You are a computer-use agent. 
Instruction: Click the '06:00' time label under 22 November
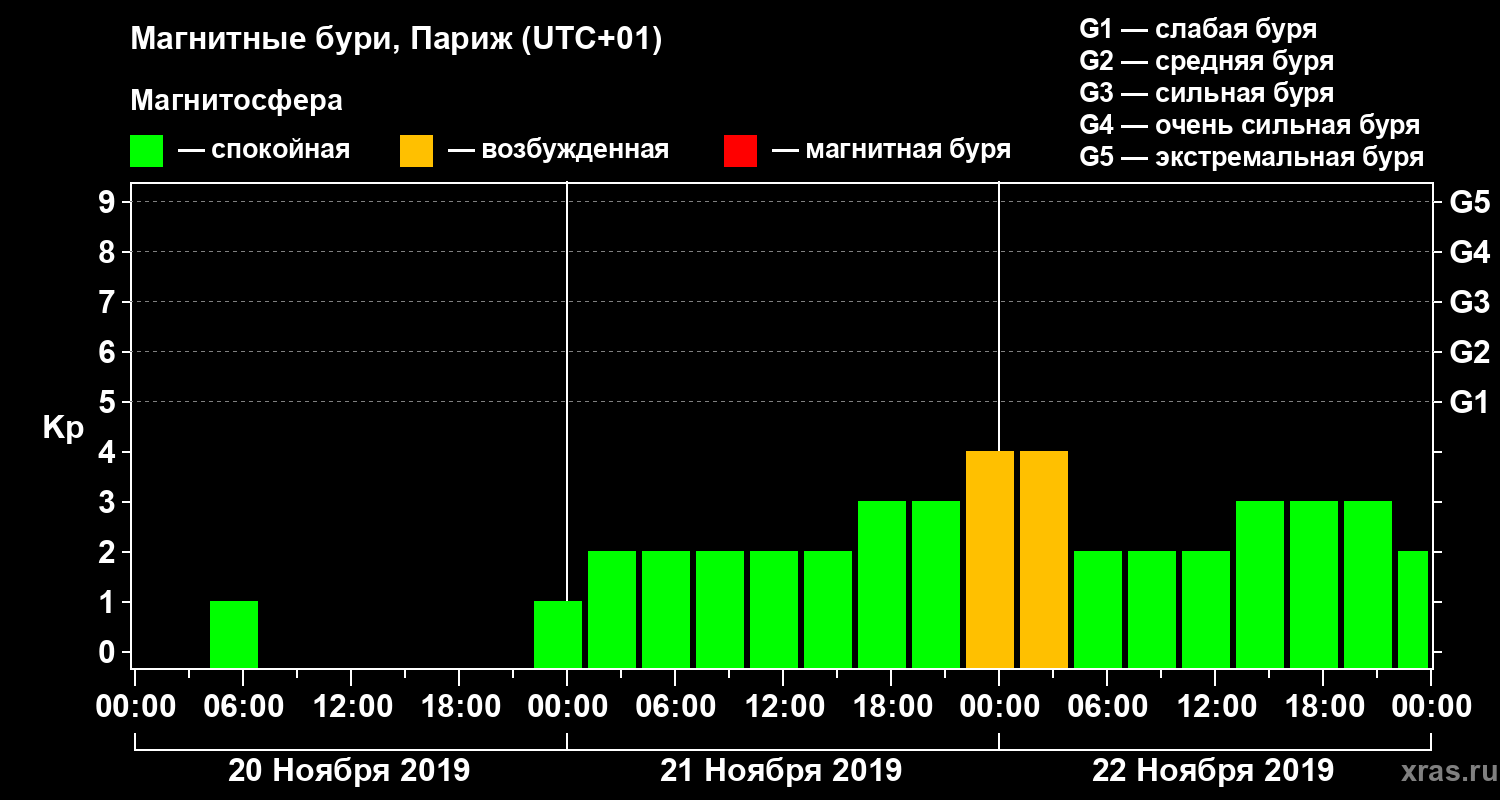(x=1106, y=707)
